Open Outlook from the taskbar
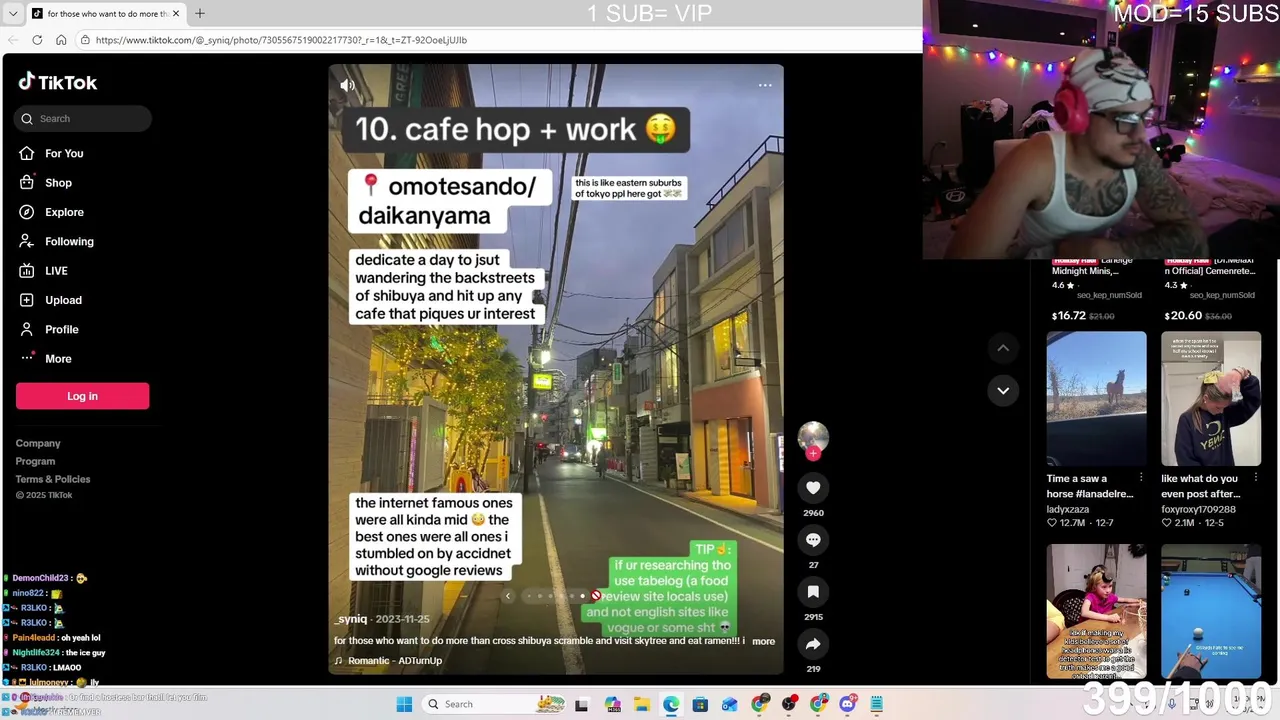Screen dimensions: 1280x720 [x=730, y=704]
